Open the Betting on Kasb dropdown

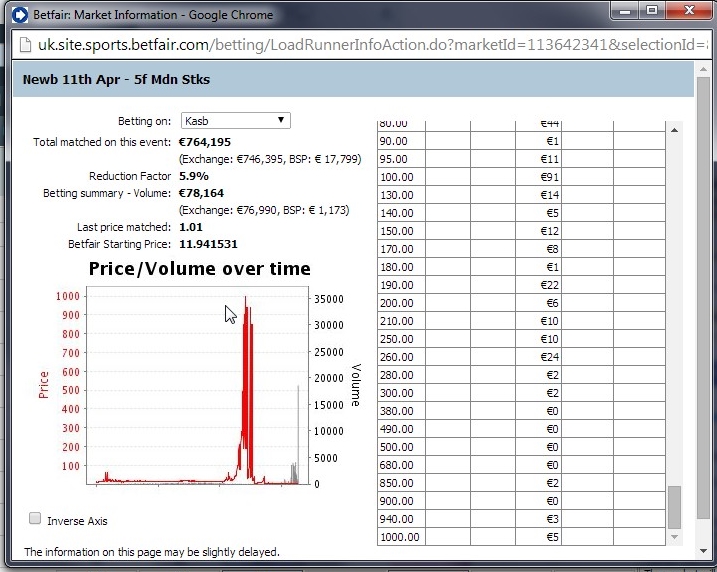click(x=235, y=121)
